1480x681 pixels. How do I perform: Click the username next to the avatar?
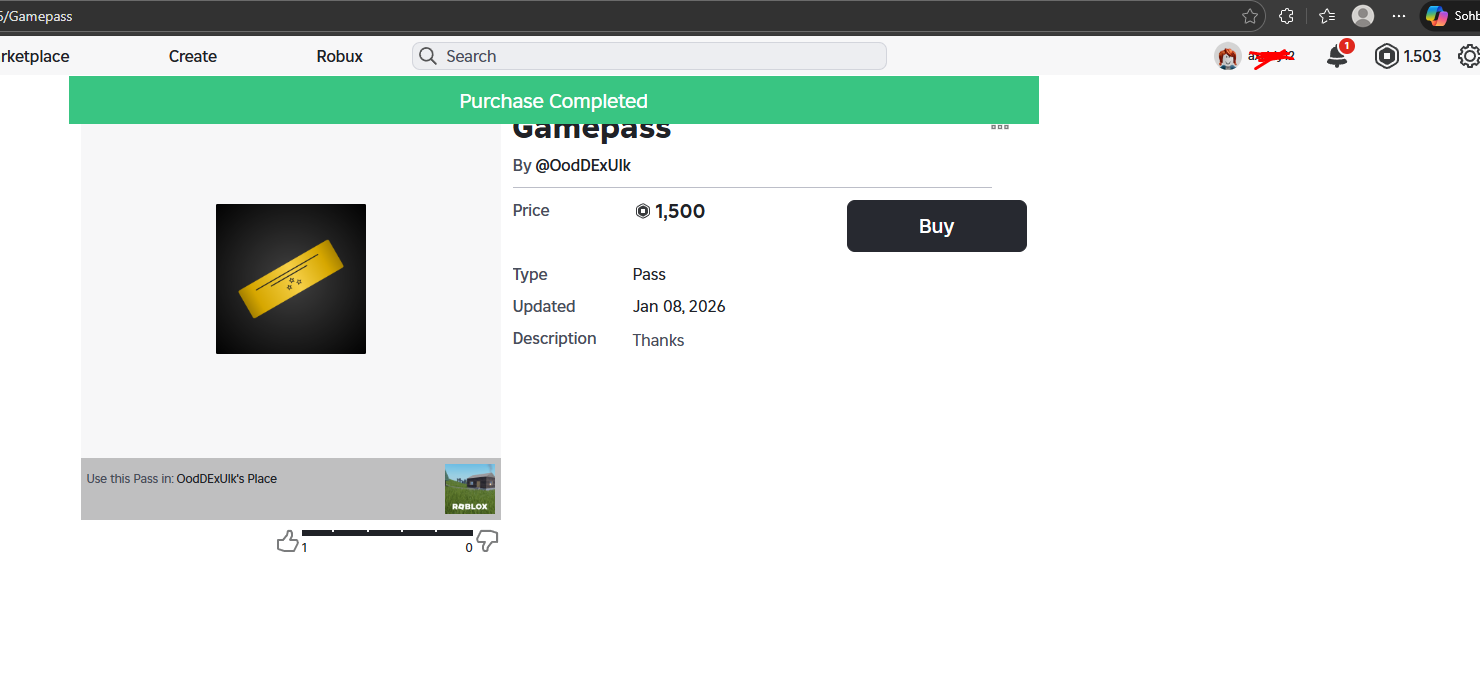[1271, 57]
